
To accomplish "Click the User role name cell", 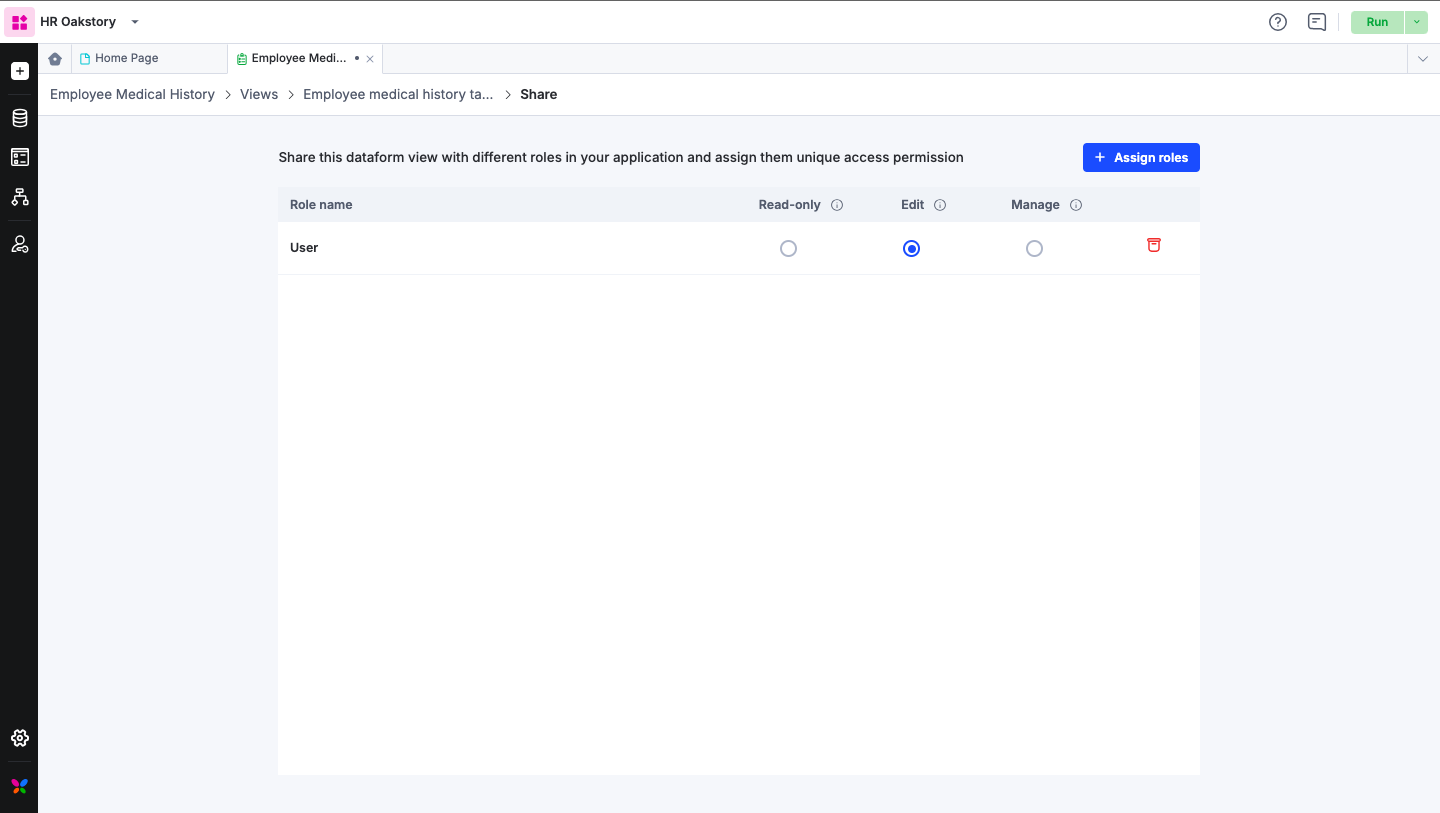I will point(304,247).
